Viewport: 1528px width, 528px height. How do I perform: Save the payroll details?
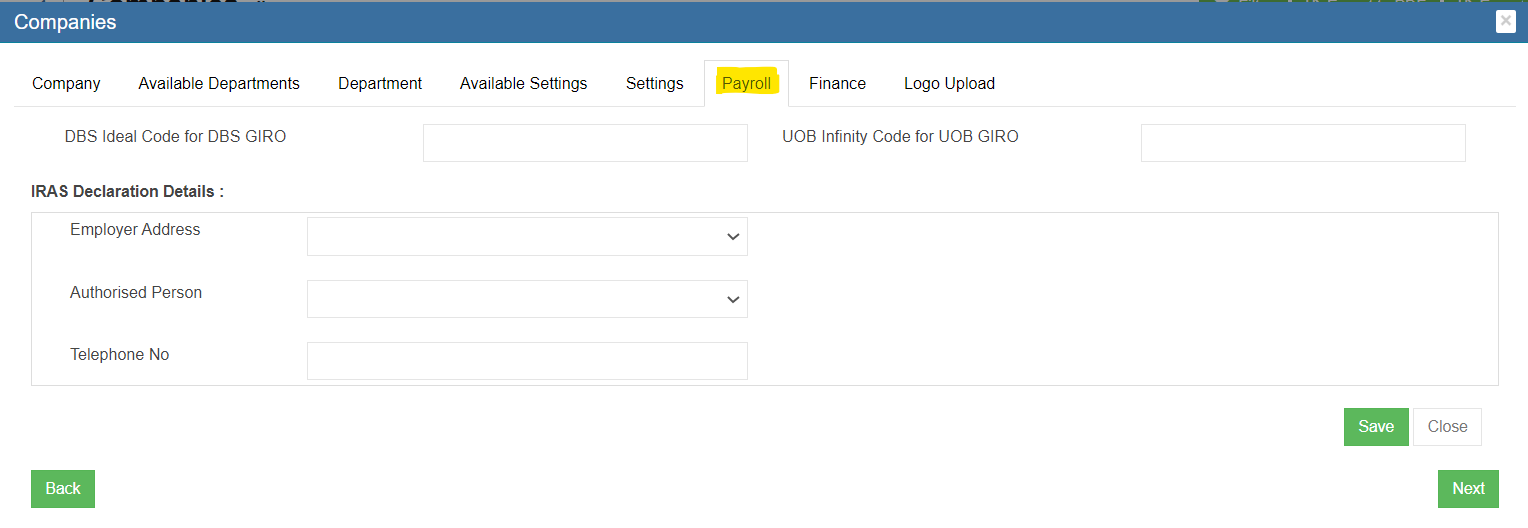tap(1375, 427)
